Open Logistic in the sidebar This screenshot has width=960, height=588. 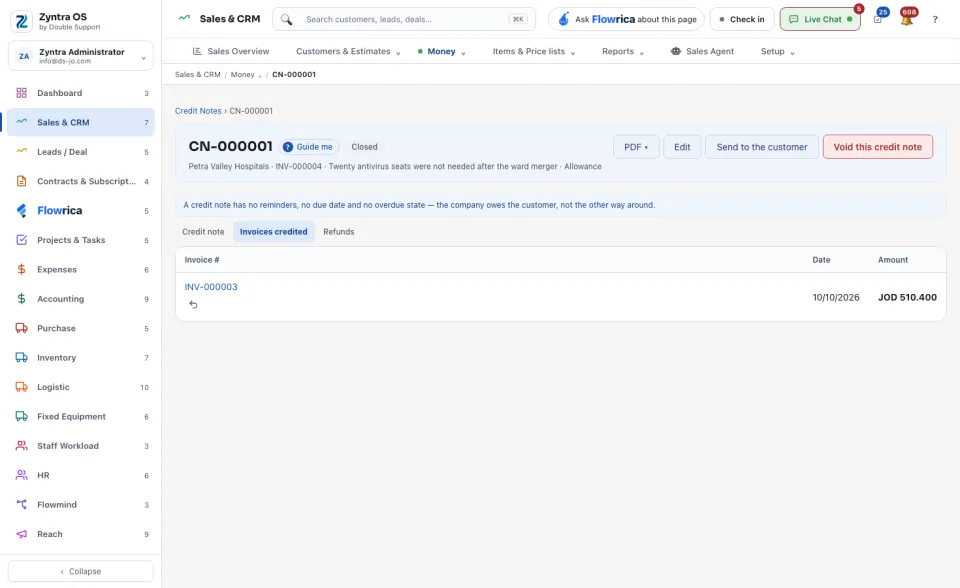pos(81,386)
